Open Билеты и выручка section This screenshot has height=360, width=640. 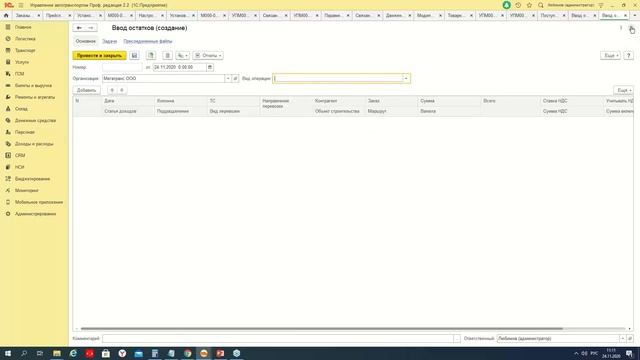coord(33,86)
